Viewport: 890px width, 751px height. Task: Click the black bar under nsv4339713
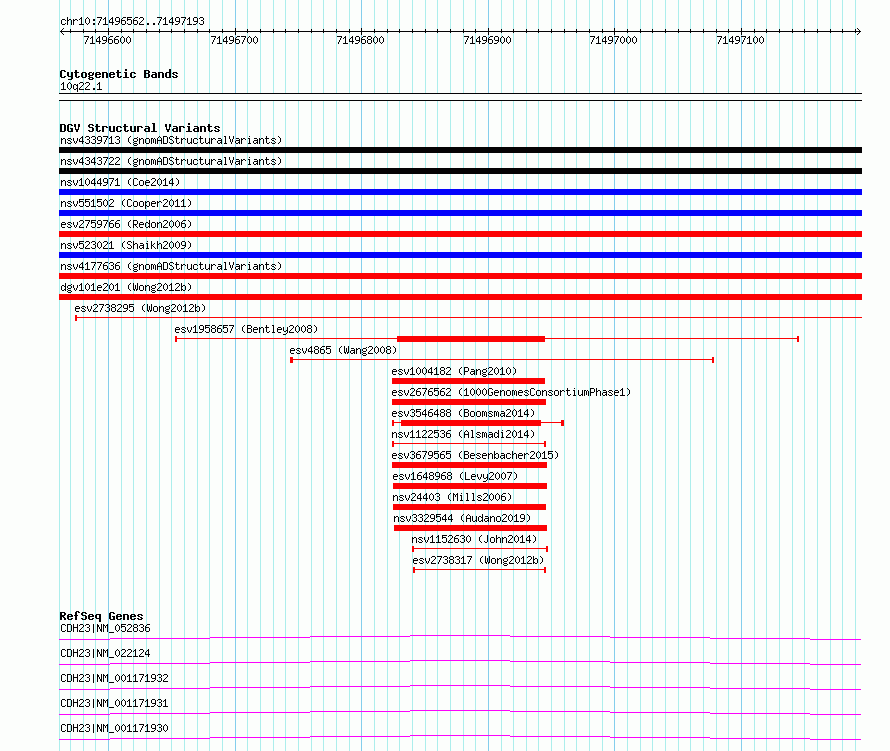click(460, 150)
